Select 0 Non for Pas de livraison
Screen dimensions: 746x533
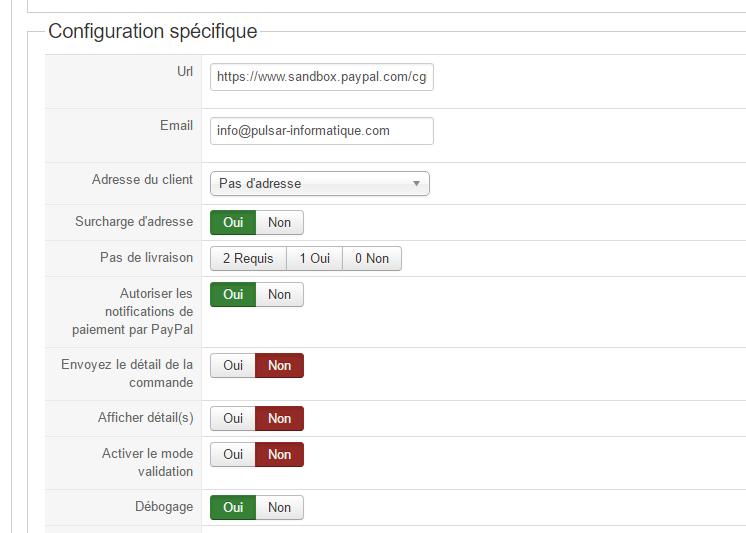[x=371, y=258]
